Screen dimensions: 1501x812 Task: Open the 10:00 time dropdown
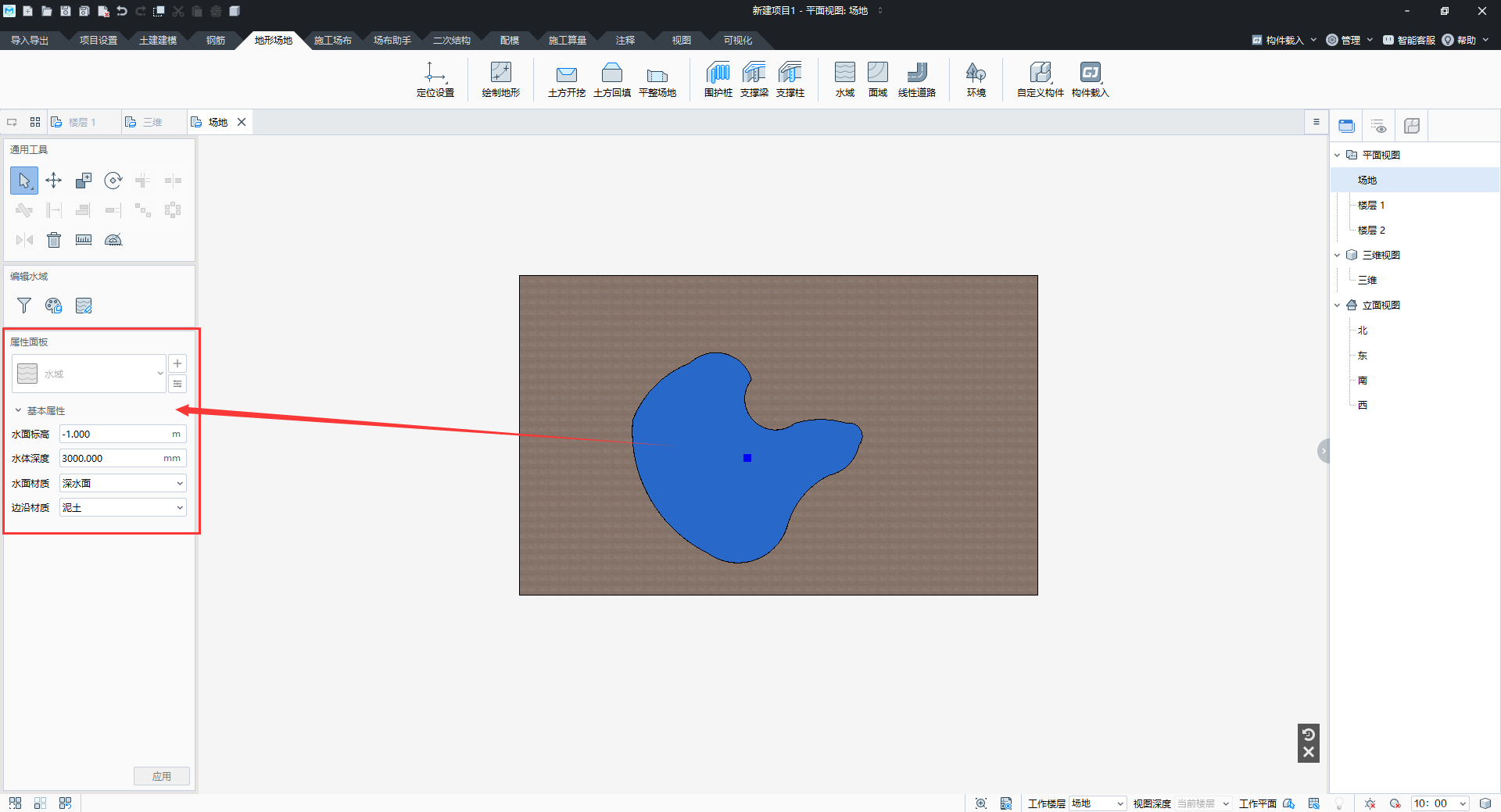click(1440, 803)
